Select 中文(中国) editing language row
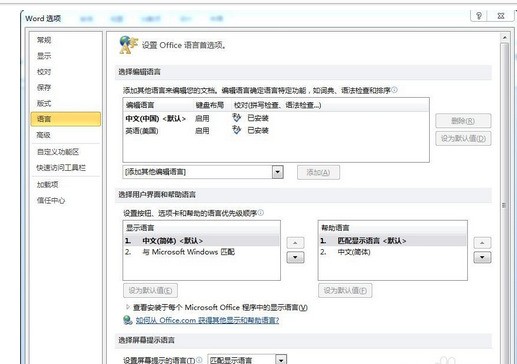 276,118
